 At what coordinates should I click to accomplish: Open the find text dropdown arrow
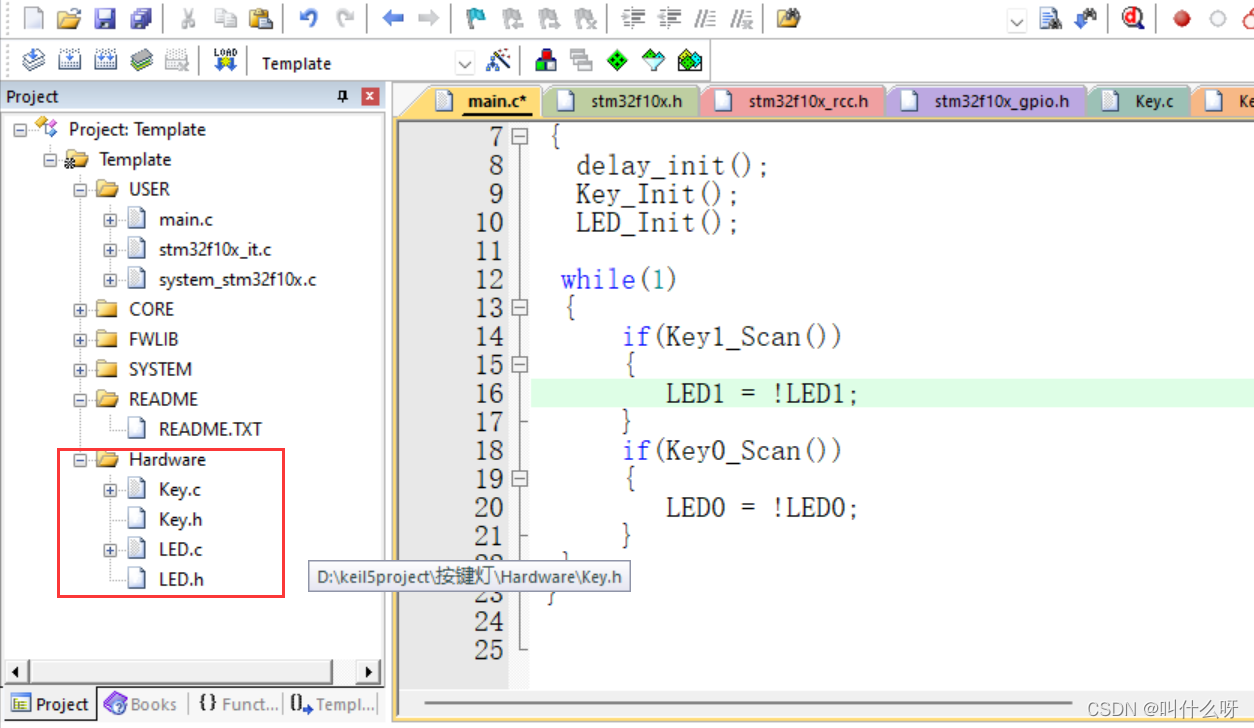1016,20
